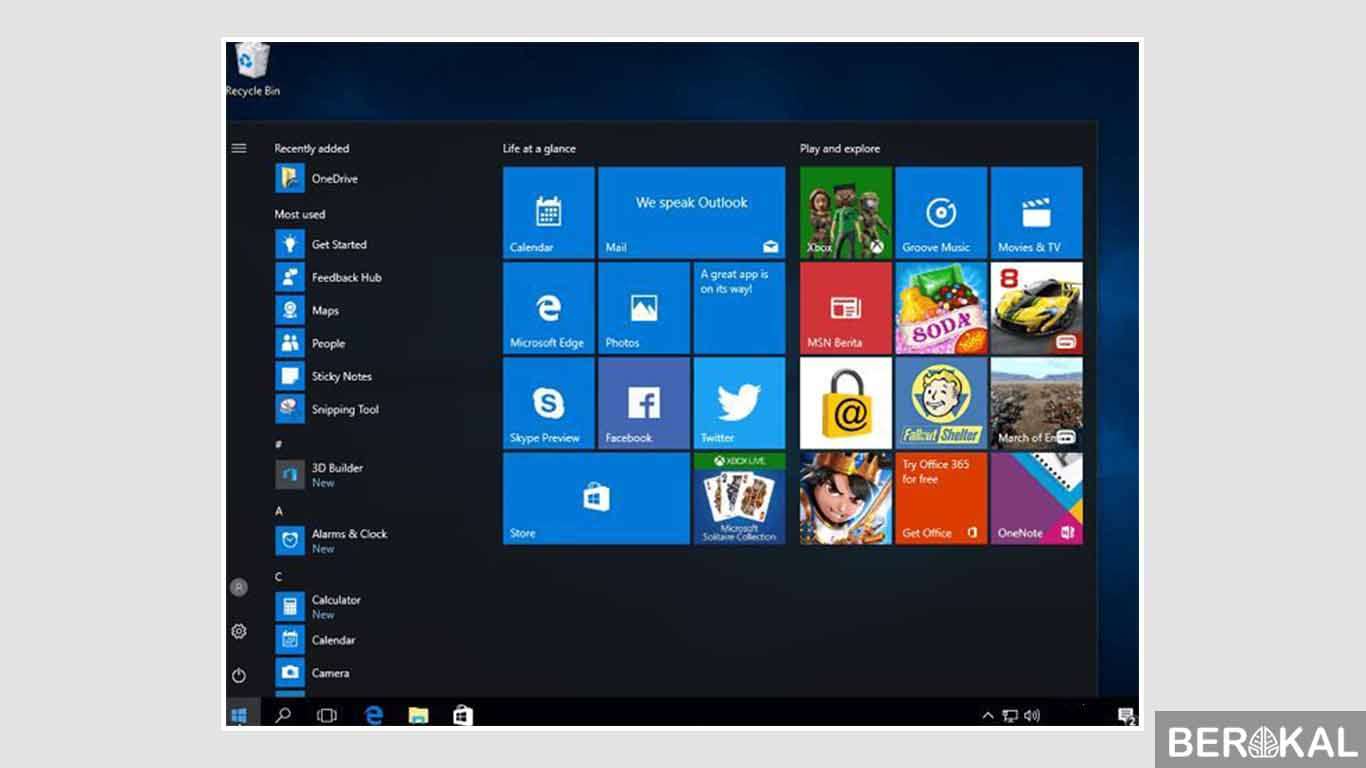The image size is (1366, 768).
Task: Open Store from the taskbar
Action: [462, 714]
